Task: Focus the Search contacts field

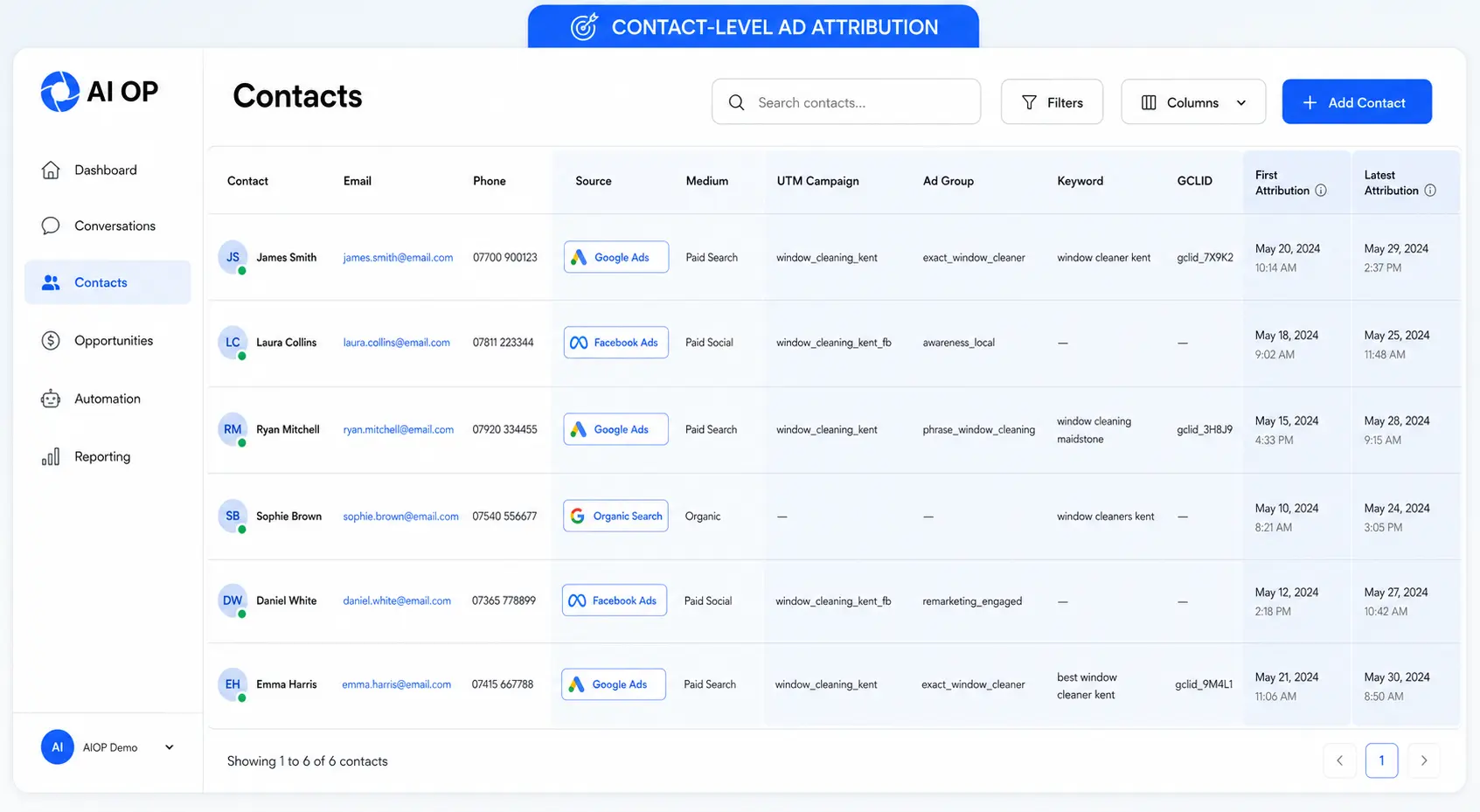Action: click(846, 102)
